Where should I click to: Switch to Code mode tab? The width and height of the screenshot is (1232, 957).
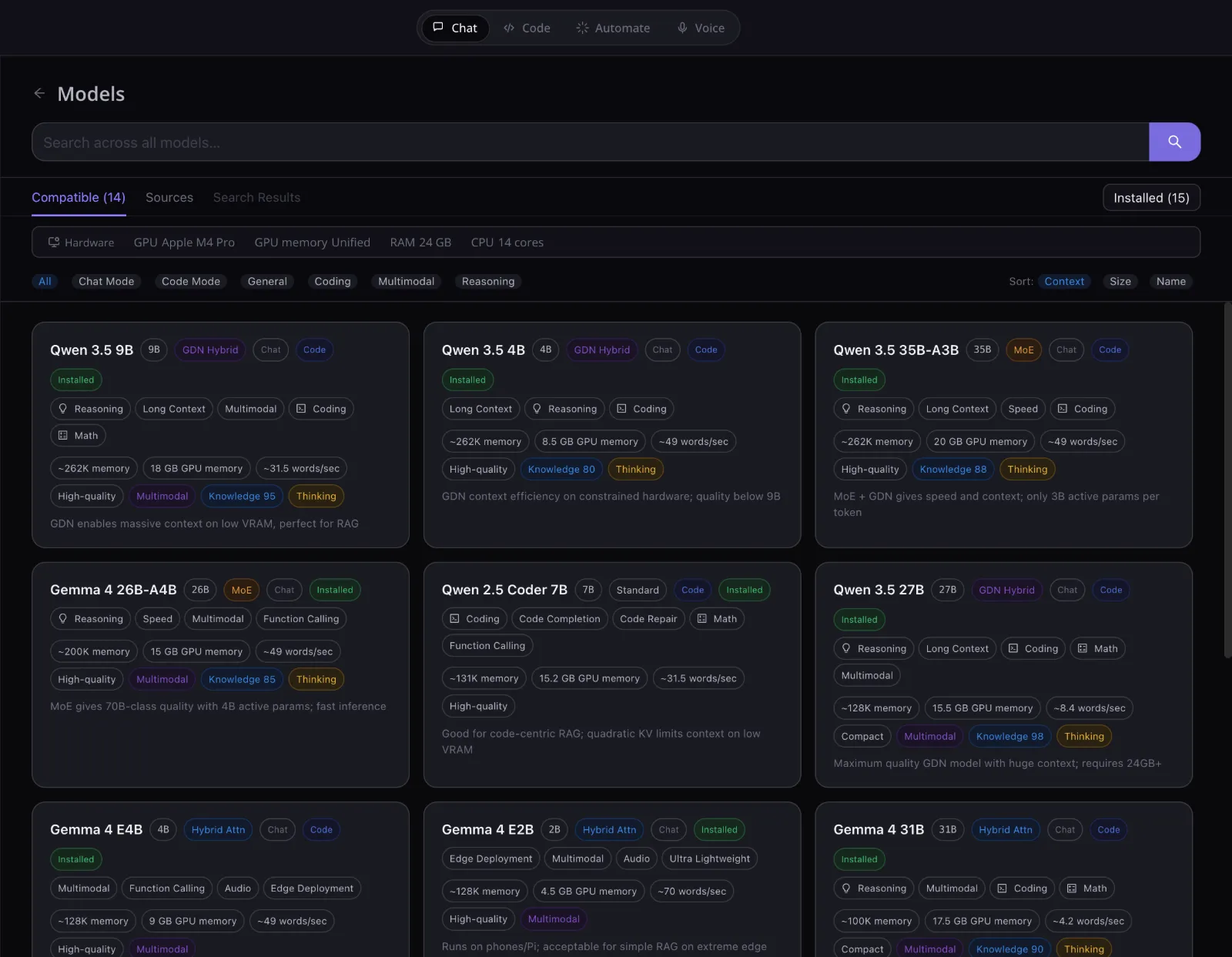527,28
